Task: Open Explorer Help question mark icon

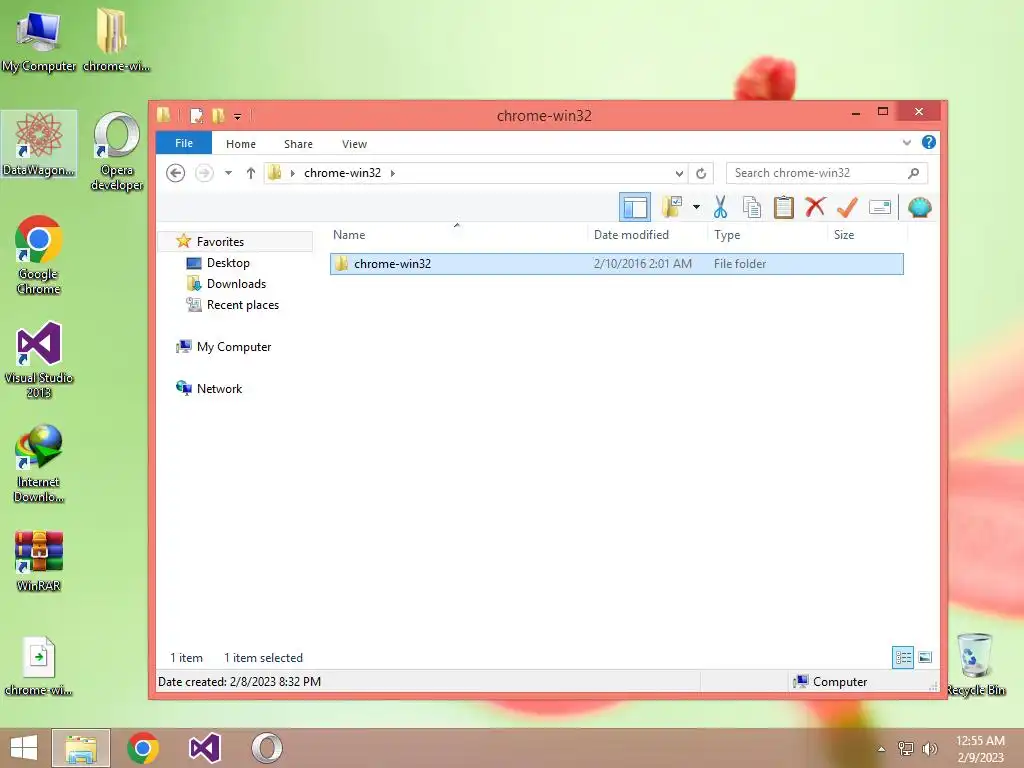Action: pos(929,142)
